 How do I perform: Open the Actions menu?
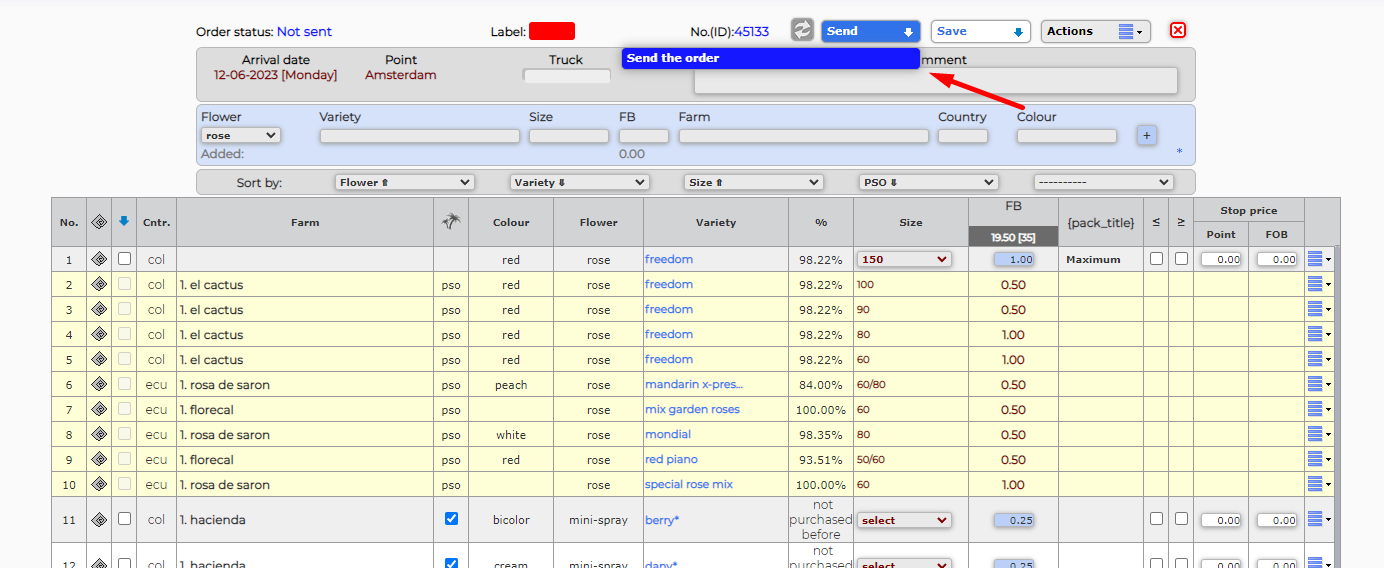1095,31
